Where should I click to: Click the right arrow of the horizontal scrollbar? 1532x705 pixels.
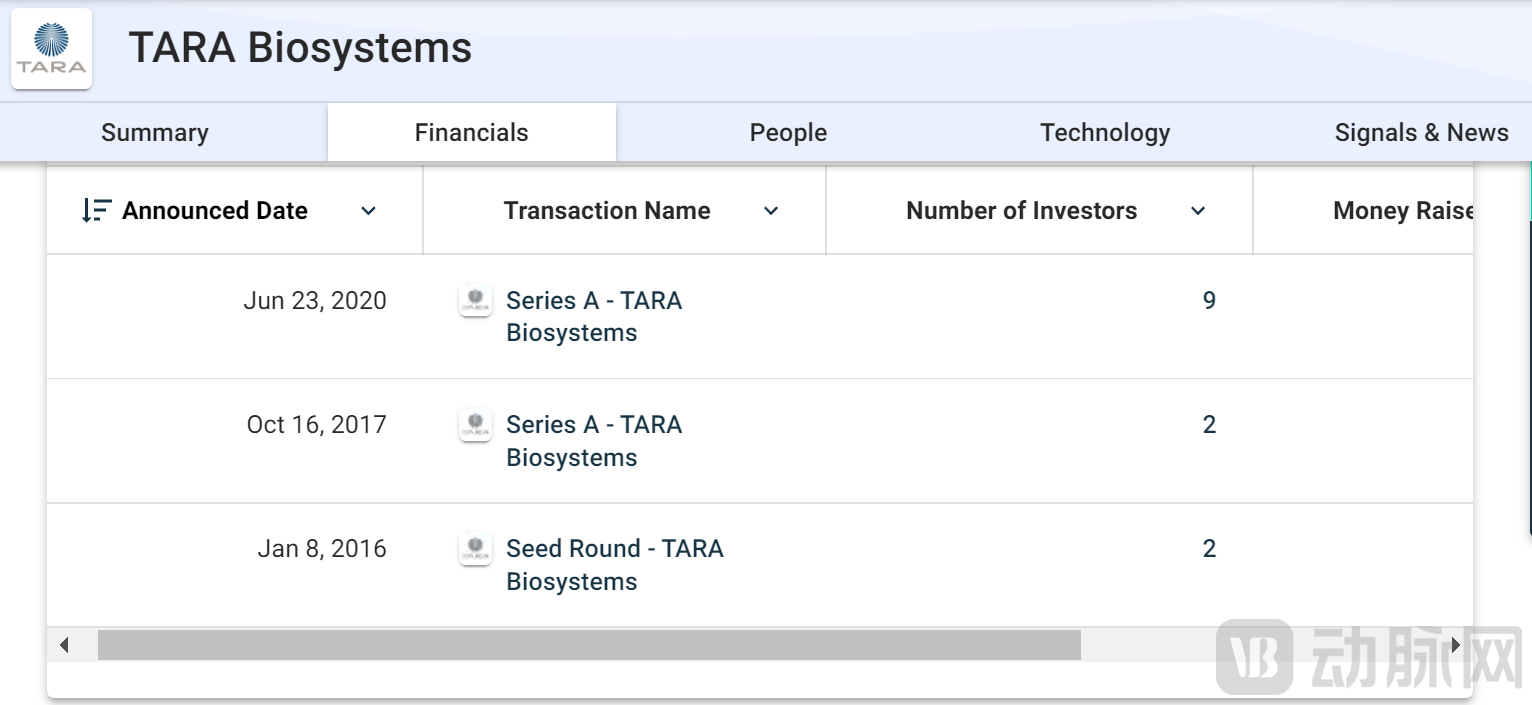point(1456,645)
